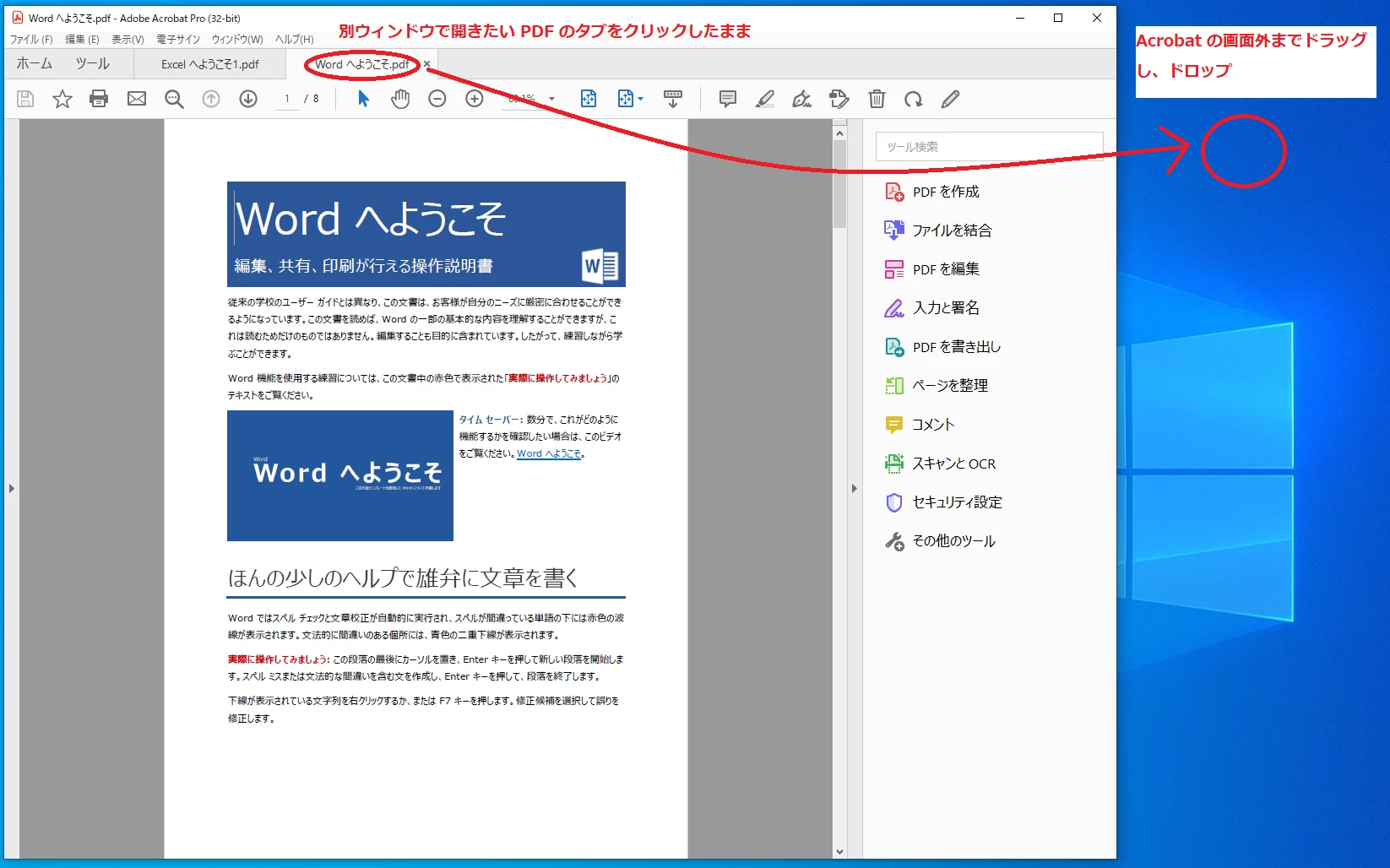
Task: Click the document scrollbar up arrow
Action: pos(839,133)
